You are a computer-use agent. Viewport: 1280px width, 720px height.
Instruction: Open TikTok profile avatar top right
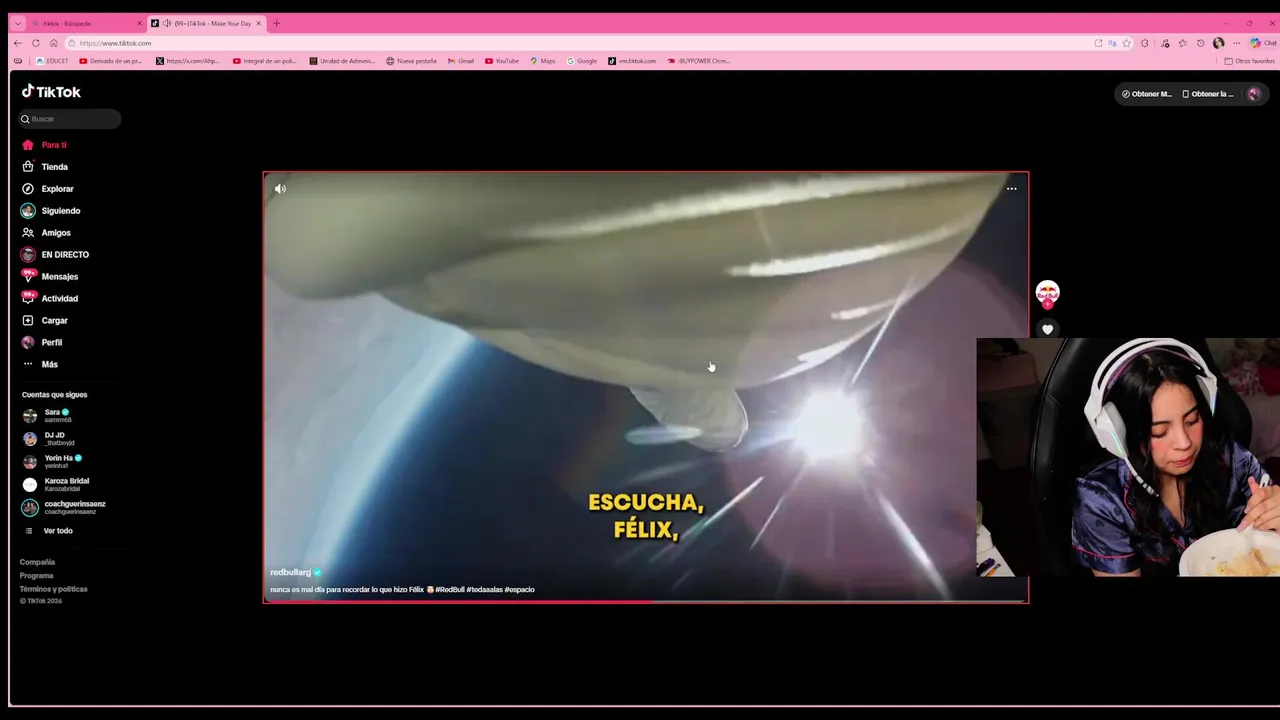1254,94
